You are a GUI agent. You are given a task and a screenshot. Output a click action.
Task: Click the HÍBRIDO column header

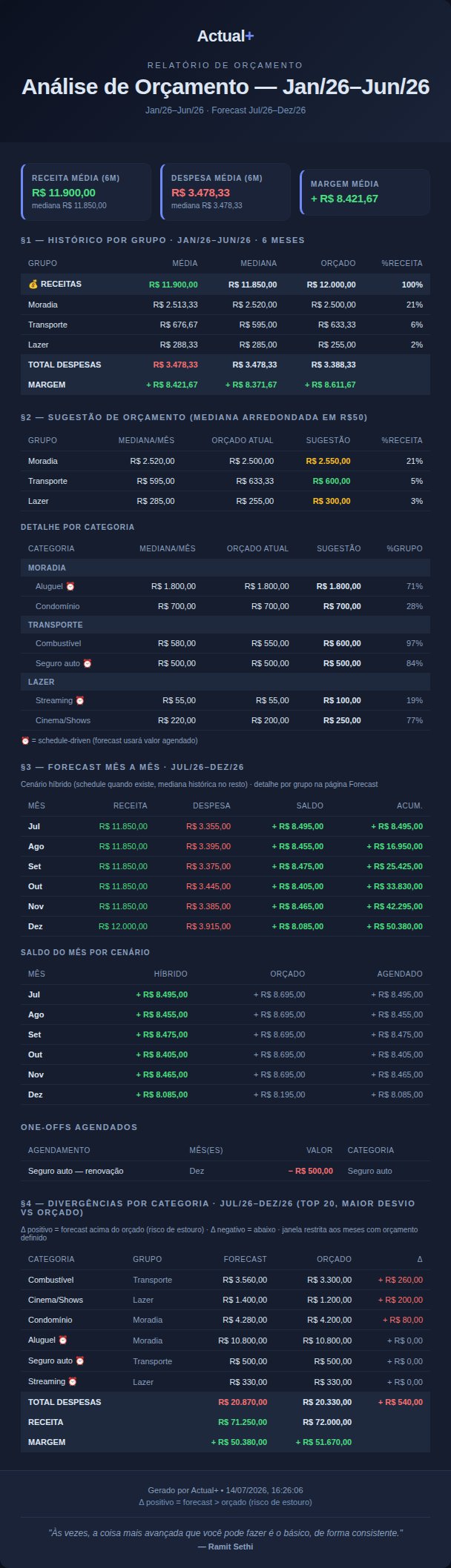coord(171,974)
